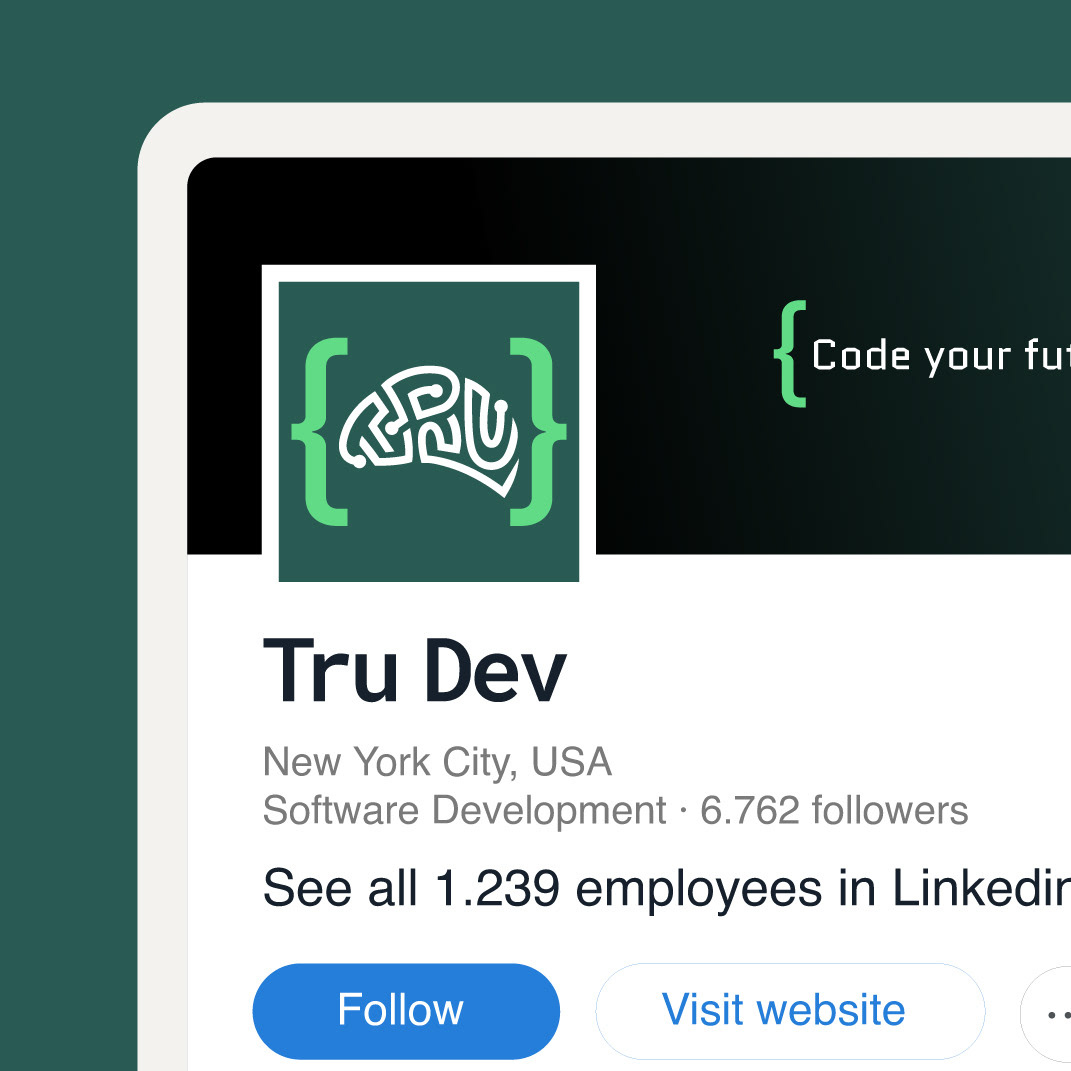Viewport: 1071px width, 1071px height.
Task: Click the black cover banner background
Action: pos(700,470)
